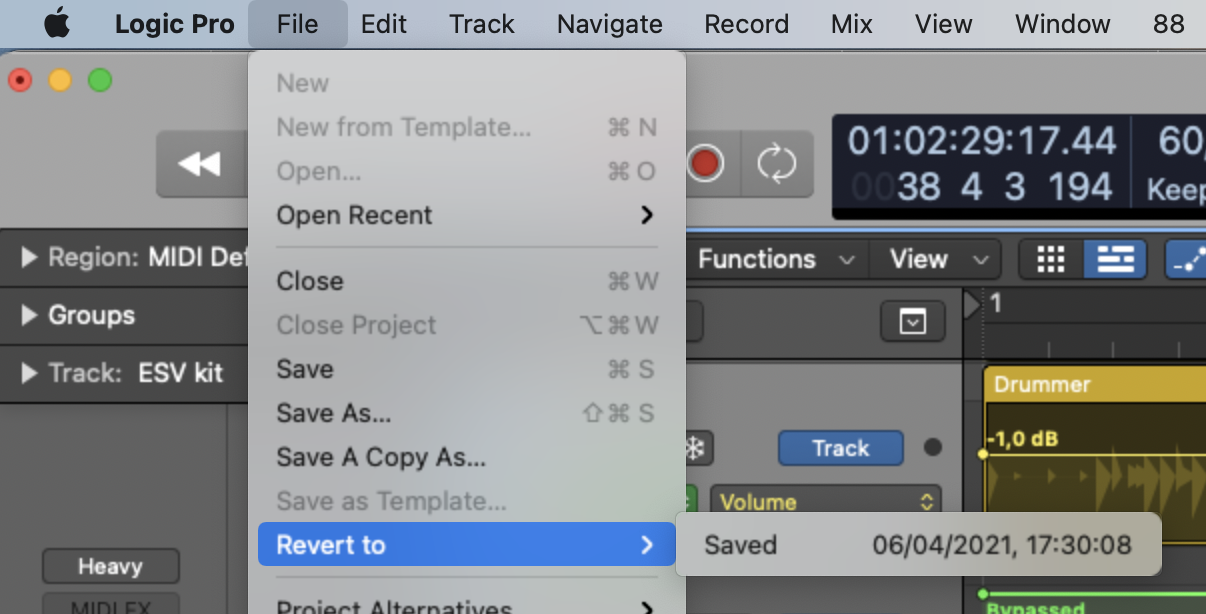
Task: Open the Volume automation parameter dropdown
Action: click(826, 501)
